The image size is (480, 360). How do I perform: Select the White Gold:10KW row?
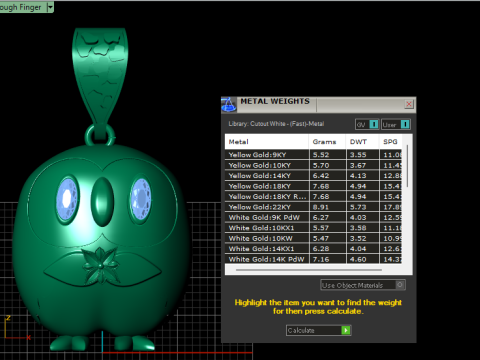pyautogui.click(x=313, y=238)
